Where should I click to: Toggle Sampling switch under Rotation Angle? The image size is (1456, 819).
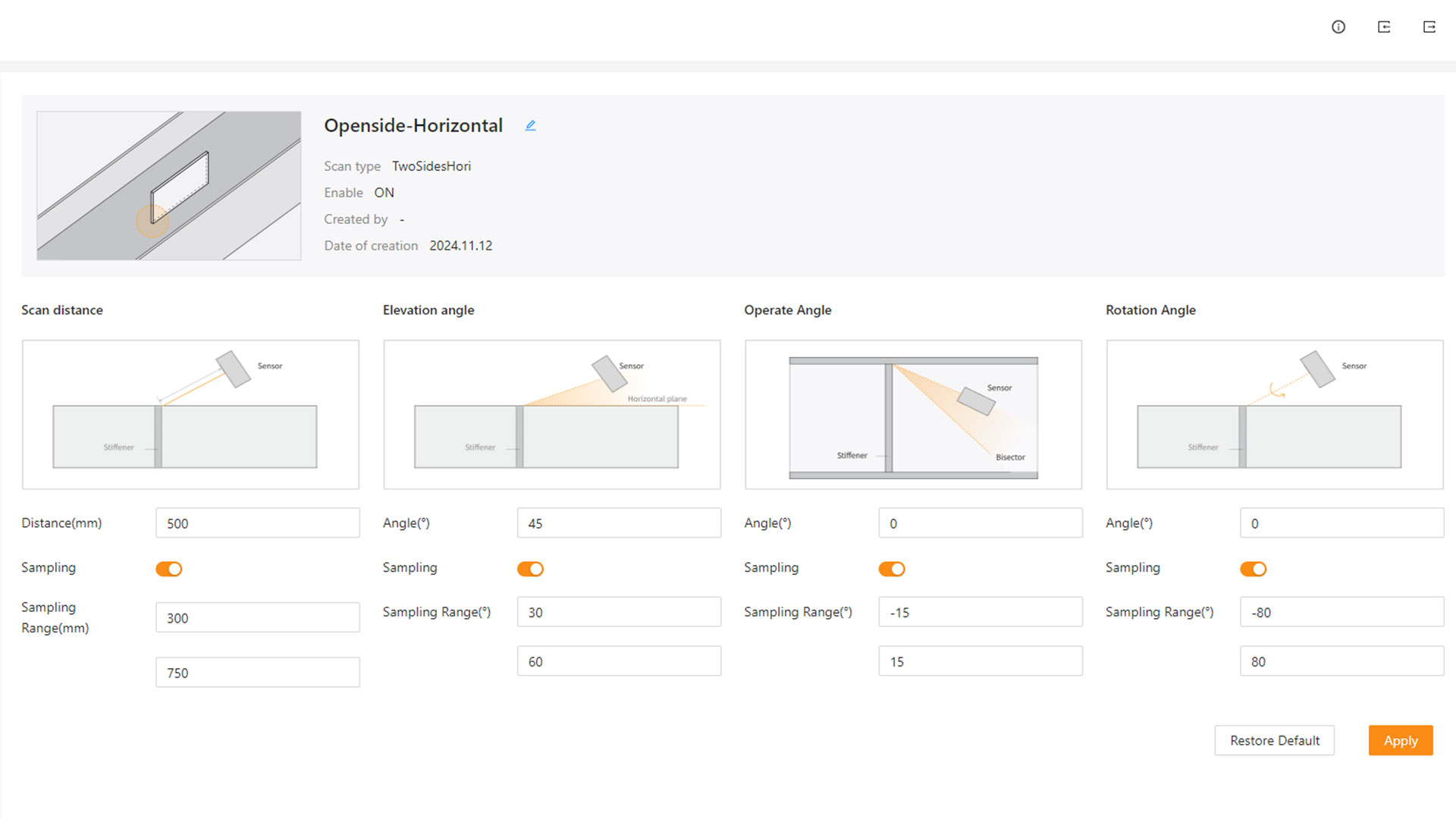pos(1254,569)
